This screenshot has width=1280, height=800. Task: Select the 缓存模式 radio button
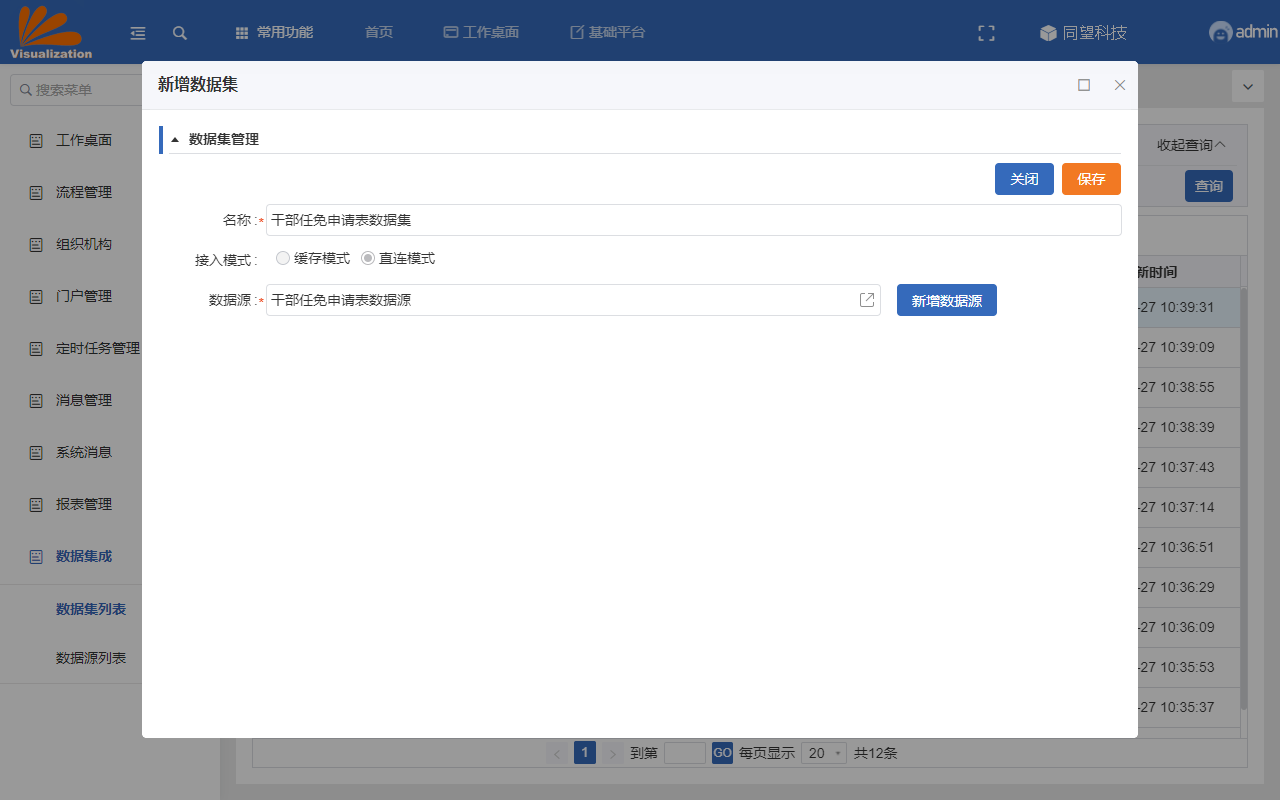[283, 258]
